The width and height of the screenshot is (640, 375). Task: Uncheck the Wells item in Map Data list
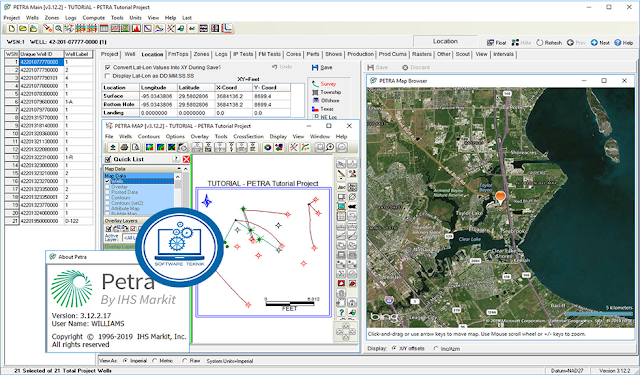pos(108,181)
